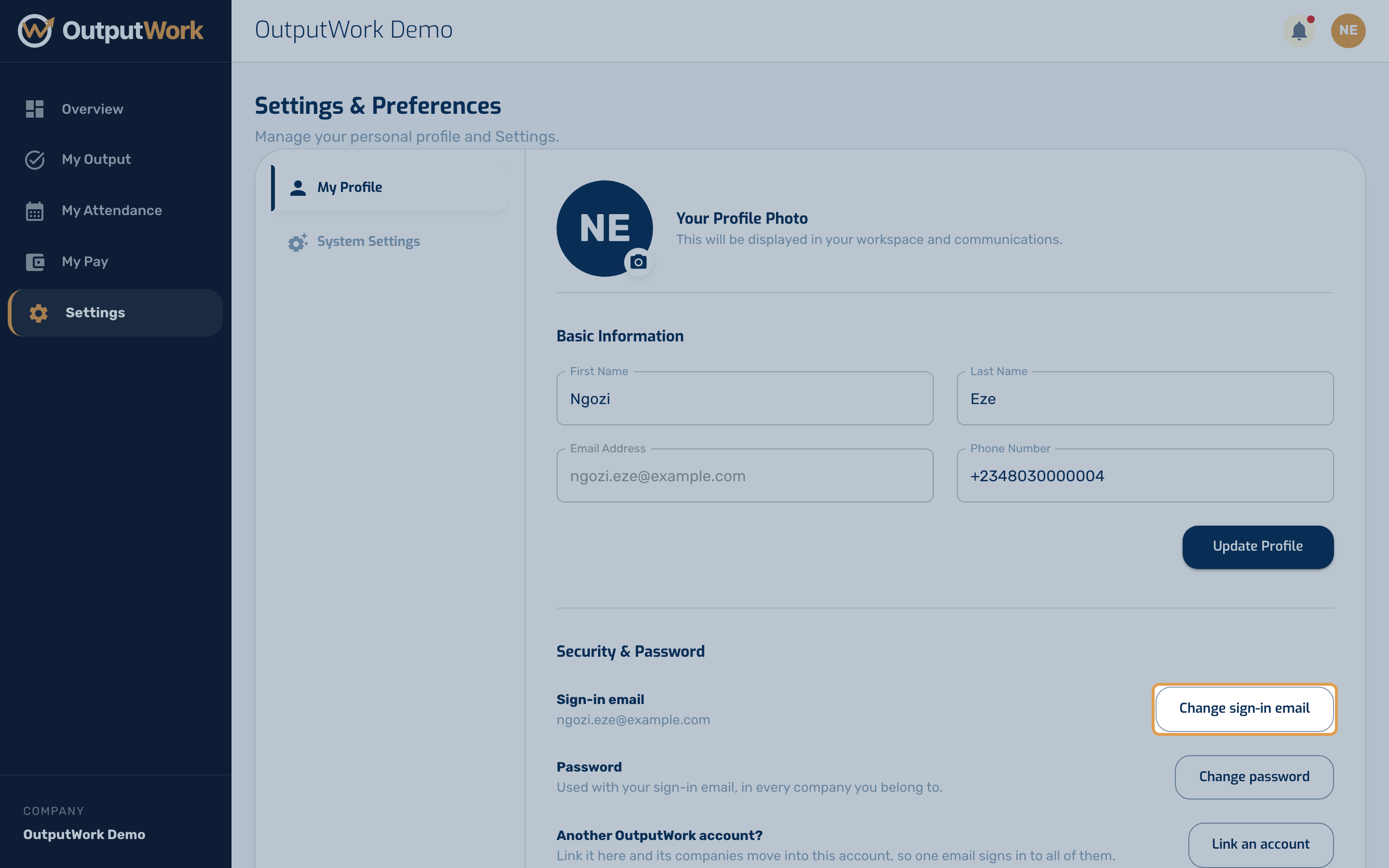Viewport: 1389px width, 868px height.
Task: Click the System Settings gear icon
Action: click(298, 242)
